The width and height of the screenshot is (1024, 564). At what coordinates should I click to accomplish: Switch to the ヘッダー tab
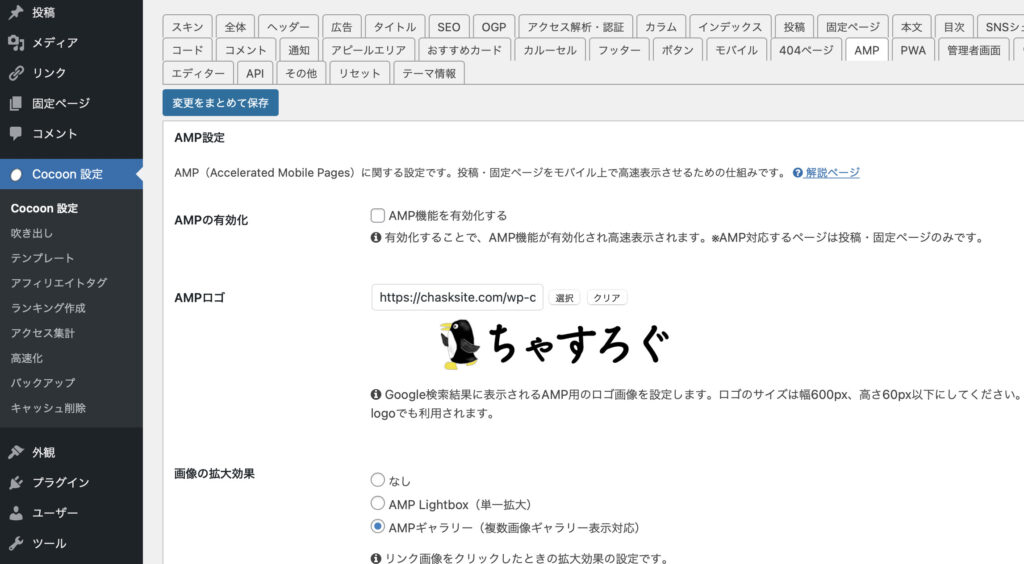point(288,27)
